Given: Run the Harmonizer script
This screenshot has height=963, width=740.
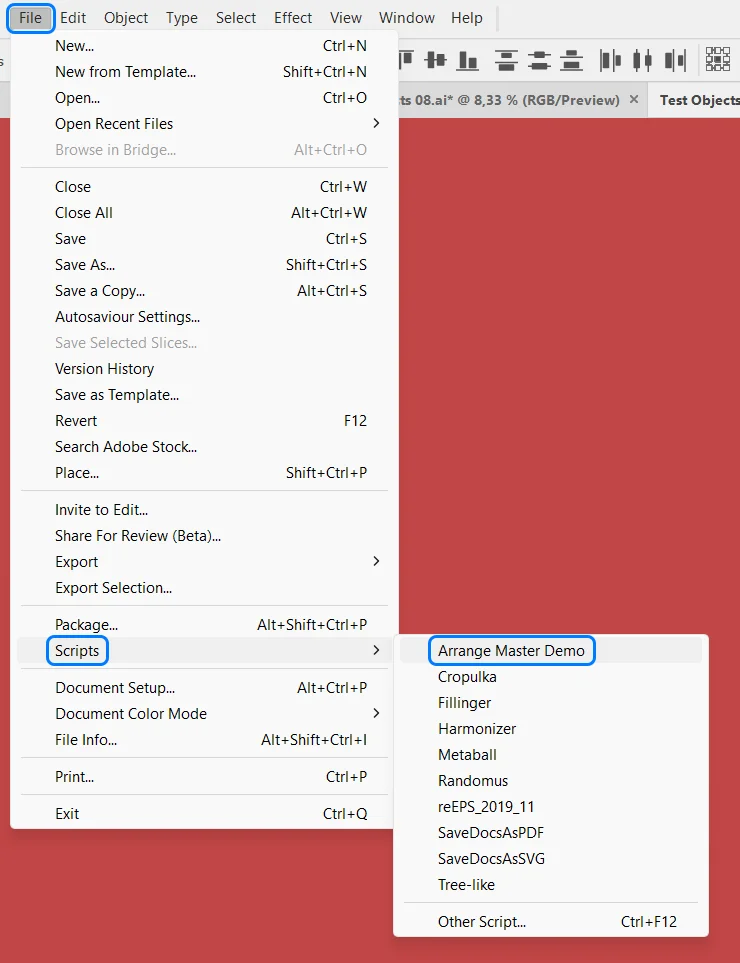Looking at the screenshot, I should click(477, 729).
